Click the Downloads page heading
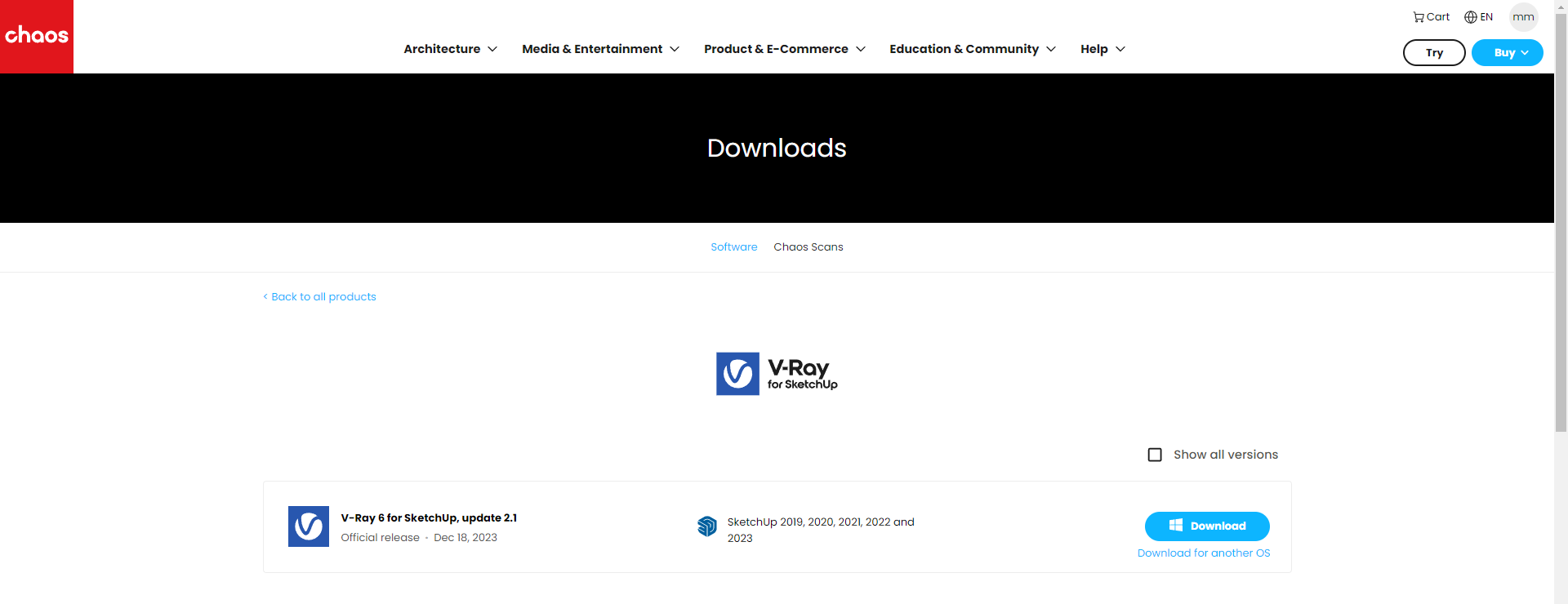1568x604 pixels. point(777,148)
